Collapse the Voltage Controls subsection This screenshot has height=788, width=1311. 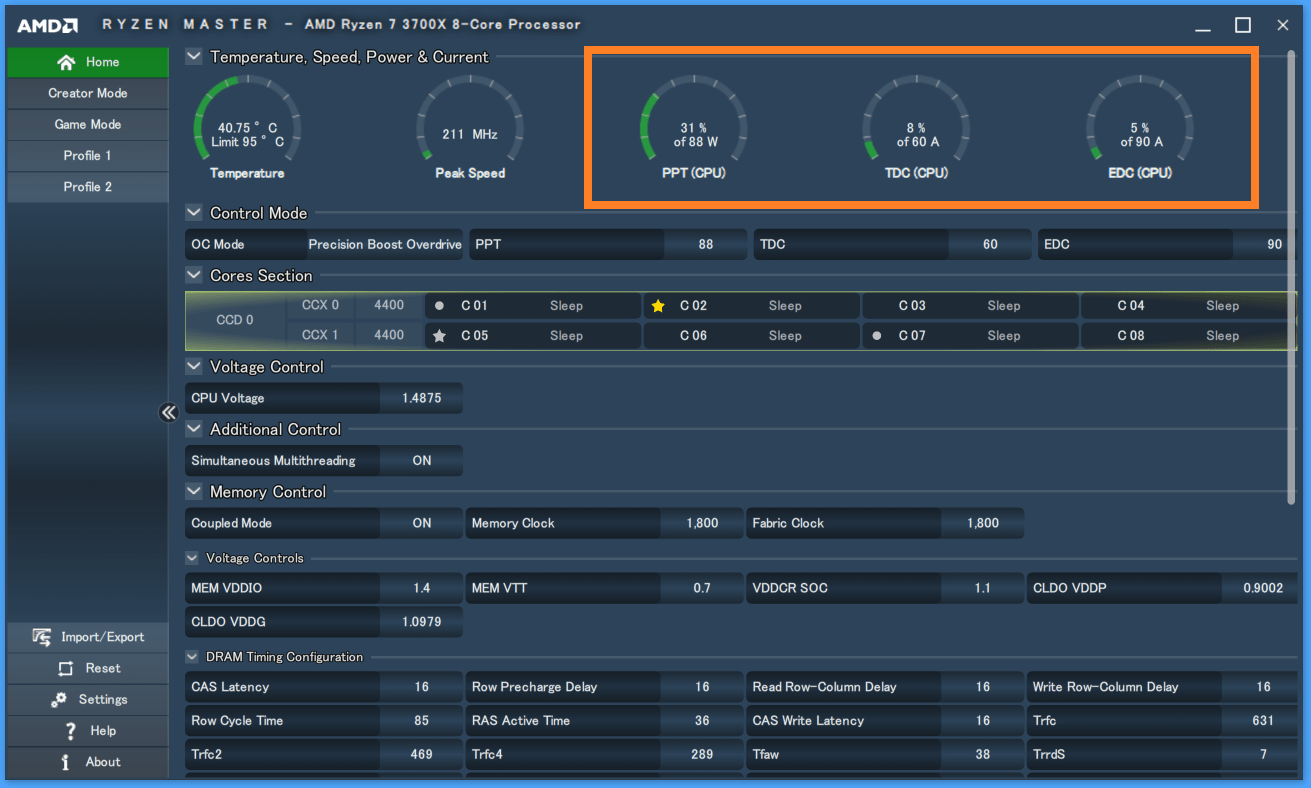[193, 558]
